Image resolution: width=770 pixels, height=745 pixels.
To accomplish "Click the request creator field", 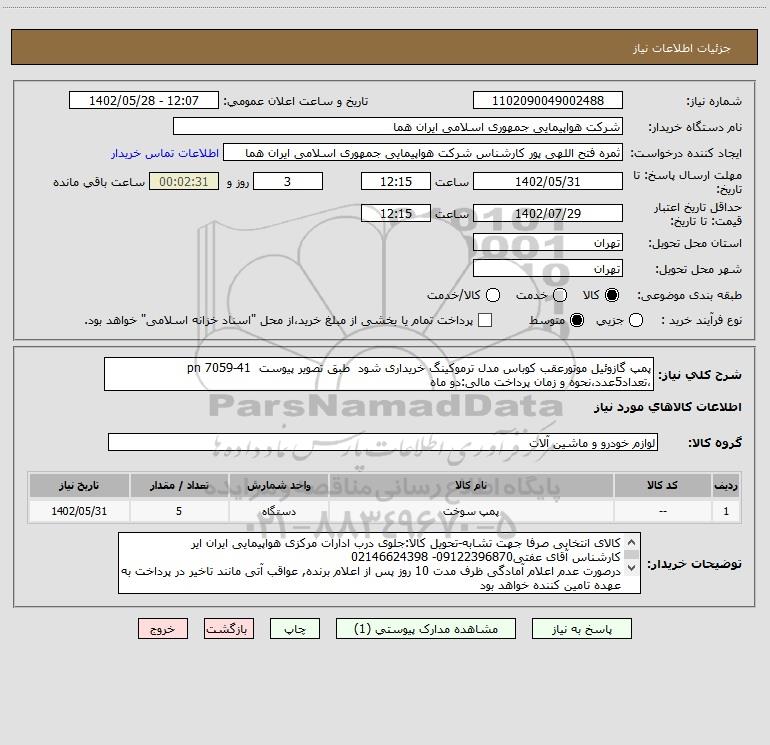I will [423, 153].
